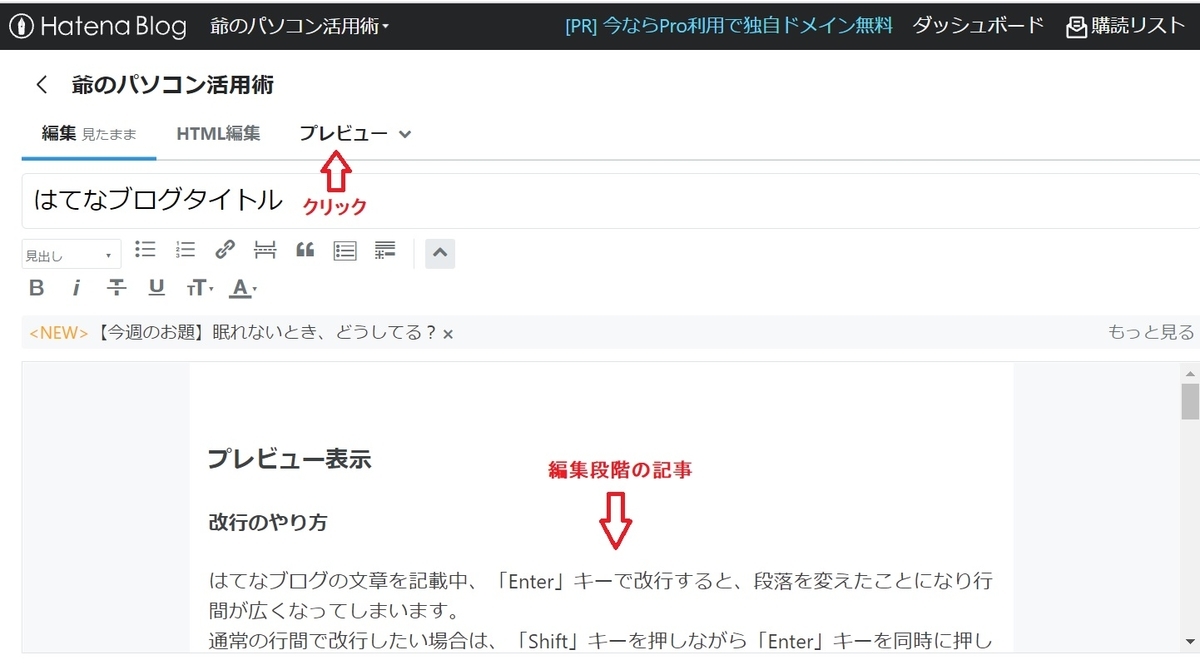Click the table of contents icon

click(344, 250)
